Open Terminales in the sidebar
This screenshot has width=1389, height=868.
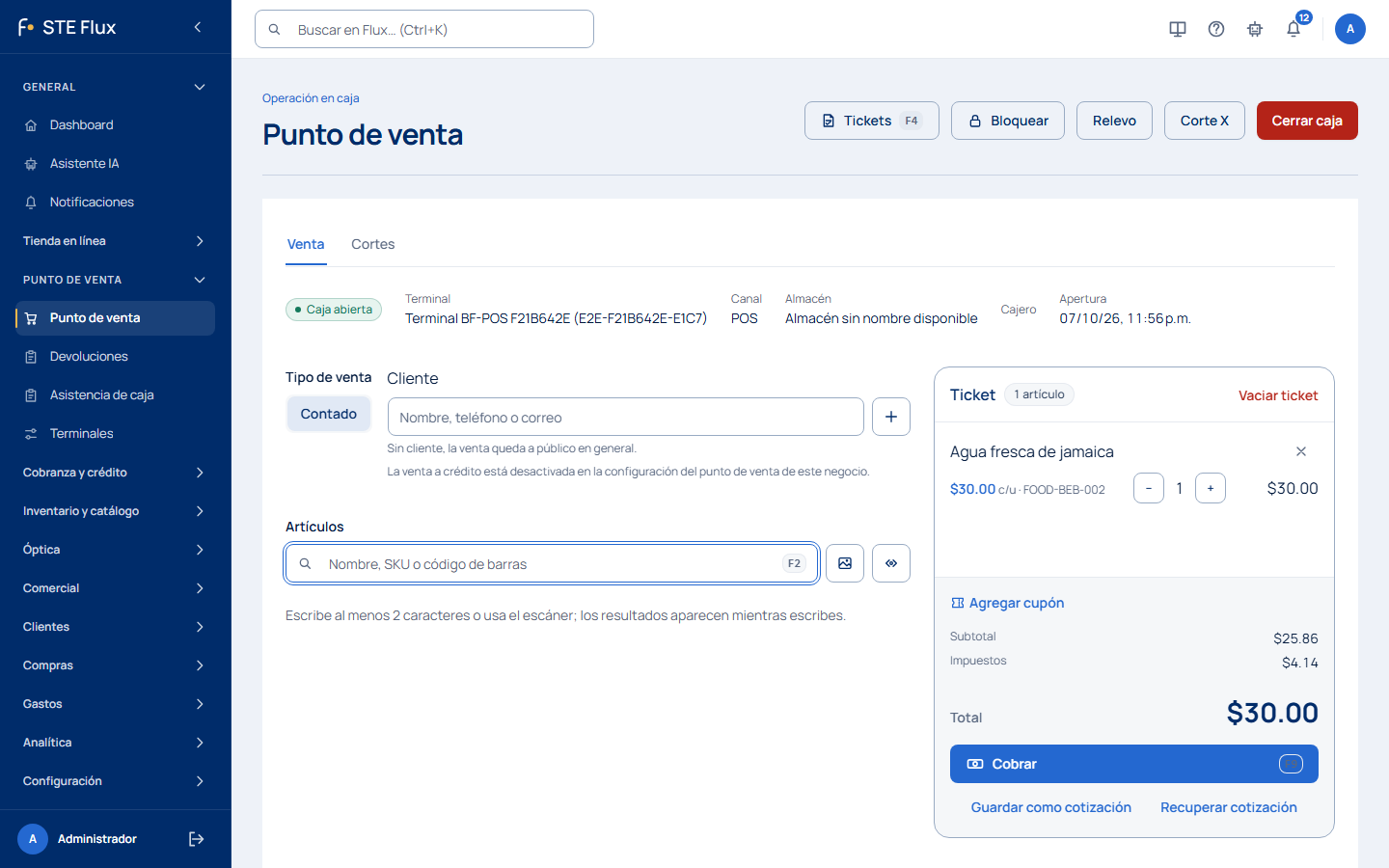pyautogui.click(x=115, y=434)
